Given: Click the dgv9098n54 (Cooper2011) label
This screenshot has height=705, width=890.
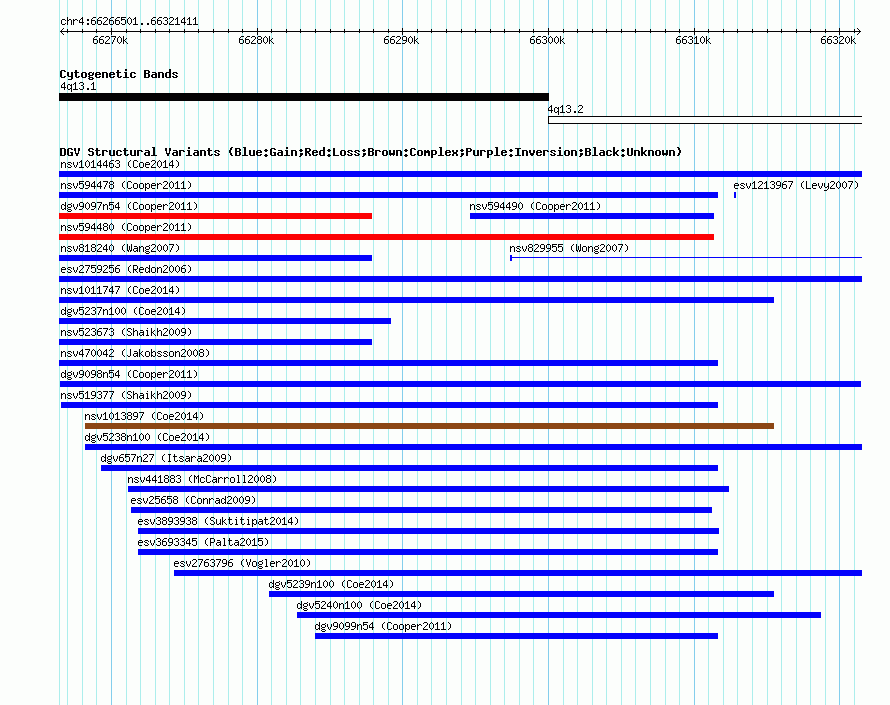Looking at the screenshot, I should point(129,375).
